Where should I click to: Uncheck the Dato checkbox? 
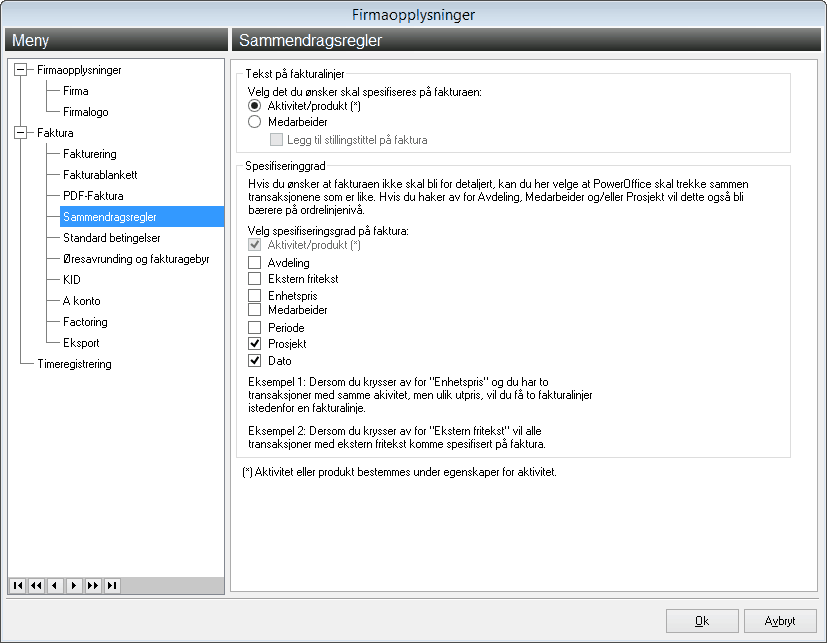[255, 361]
